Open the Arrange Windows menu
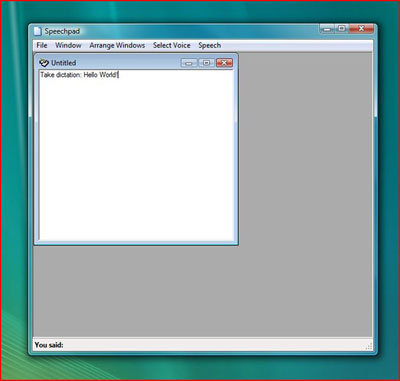The image size is (400, 381). (x=117, y=45)
